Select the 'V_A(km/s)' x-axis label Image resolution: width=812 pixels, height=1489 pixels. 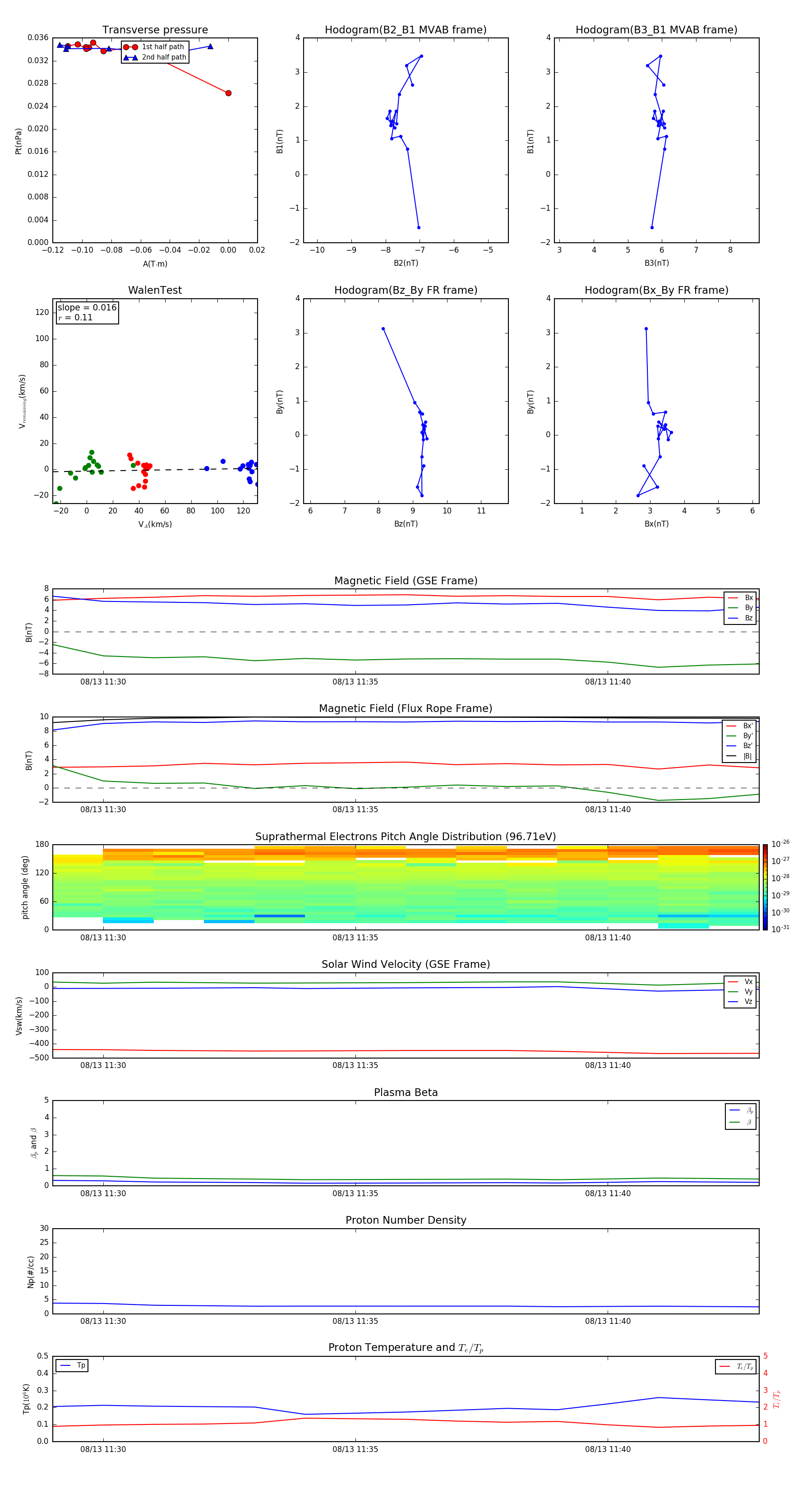155,524
